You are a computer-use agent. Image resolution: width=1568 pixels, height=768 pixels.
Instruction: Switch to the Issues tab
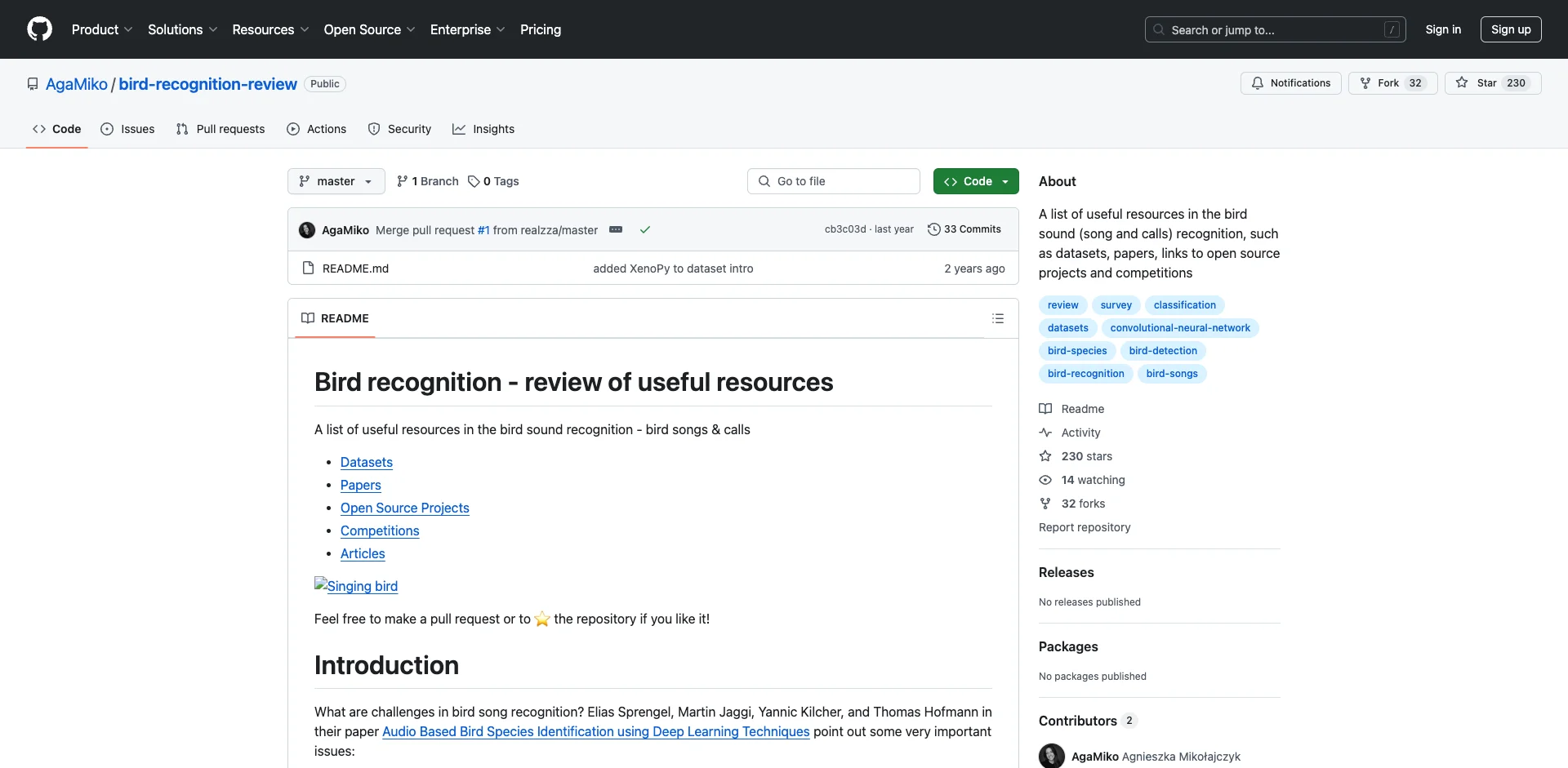point(127,129)
